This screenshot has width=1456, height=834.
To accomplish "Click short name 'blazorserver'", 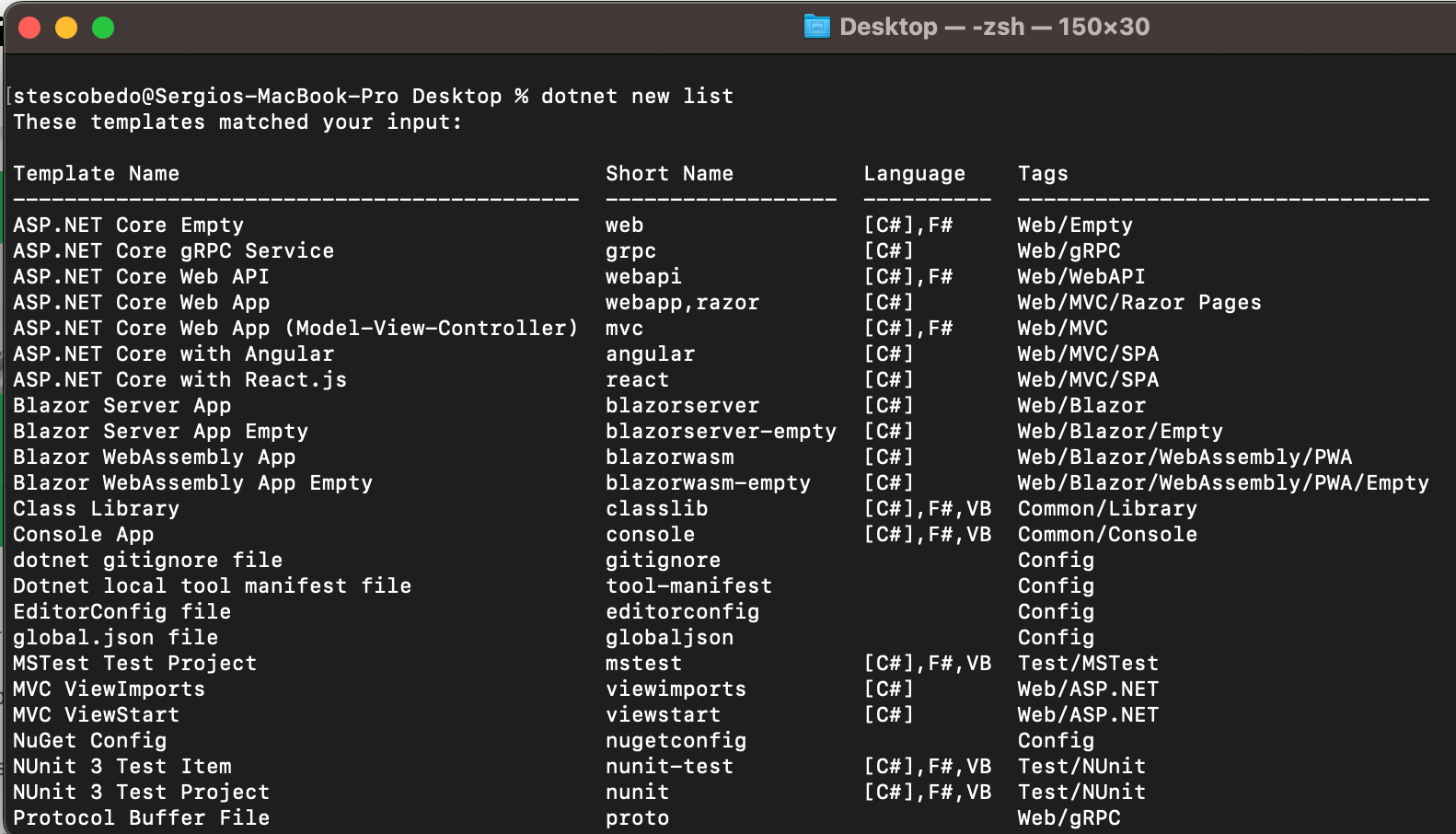I will [x=682, y=405].
